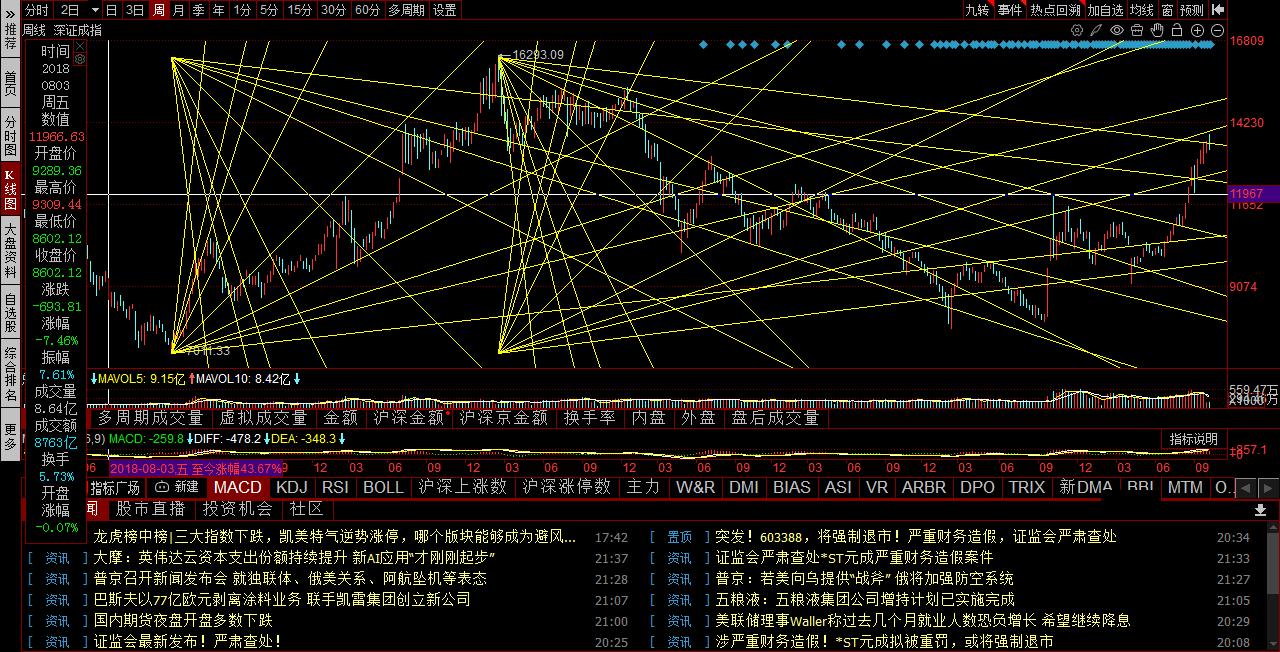
Task: Open the 自选股 sidebar item
Action: pyautogui.click(x=10, y=312)
